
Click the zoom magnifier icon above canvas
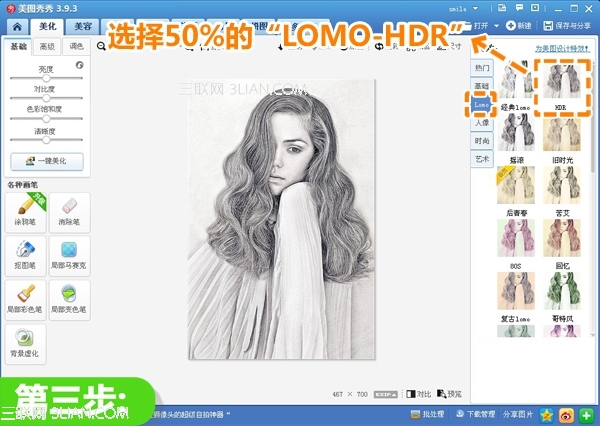[101, 46]
